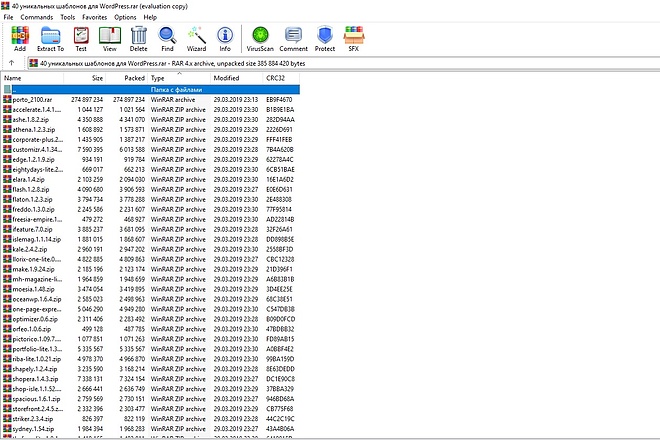
Task: Select the striker.2.3.4.zip file
Action: point(33,419)
